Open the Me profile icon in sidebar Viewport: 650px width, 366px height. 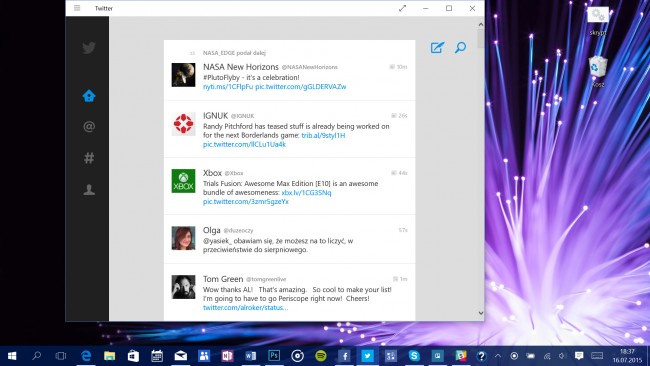[89, 189]
